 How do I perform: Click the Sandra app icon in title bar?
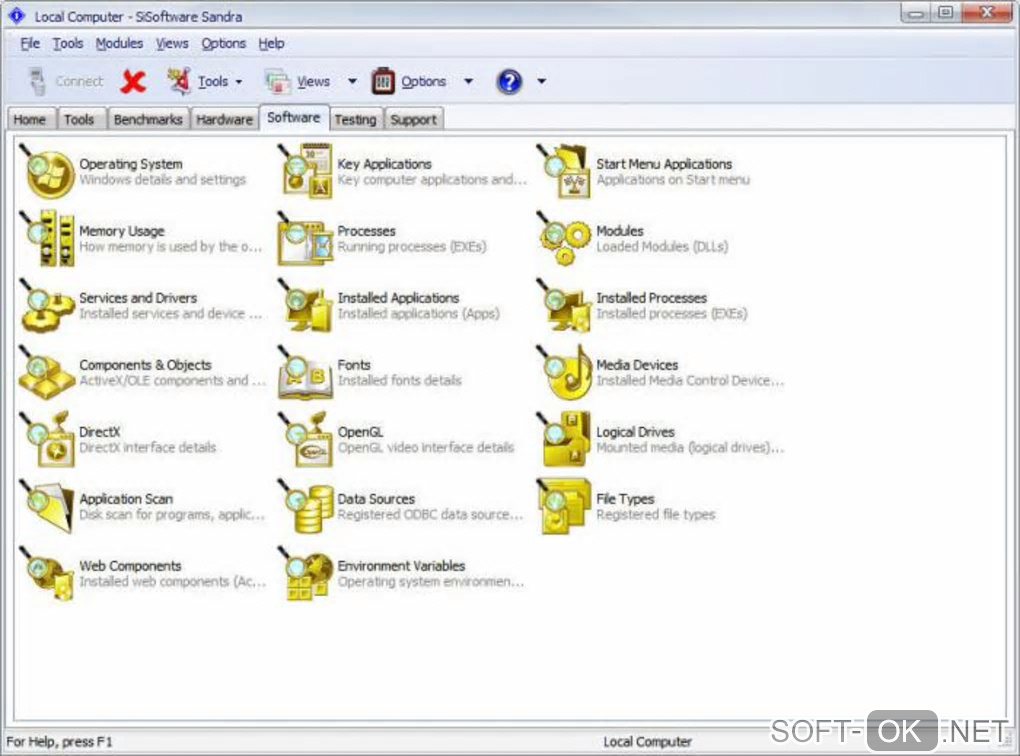(x=17, y=16)
